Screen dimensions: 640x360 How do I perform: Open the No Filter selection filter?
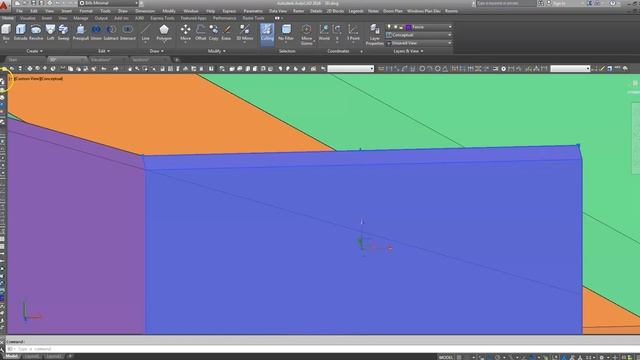[x=286, y=32]
